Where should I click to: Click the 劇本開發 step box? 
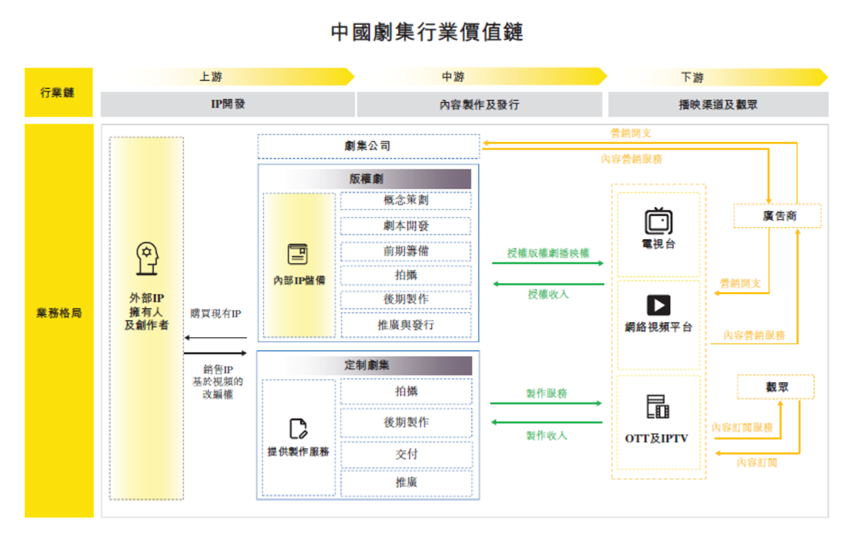click(x=405, y=226)
